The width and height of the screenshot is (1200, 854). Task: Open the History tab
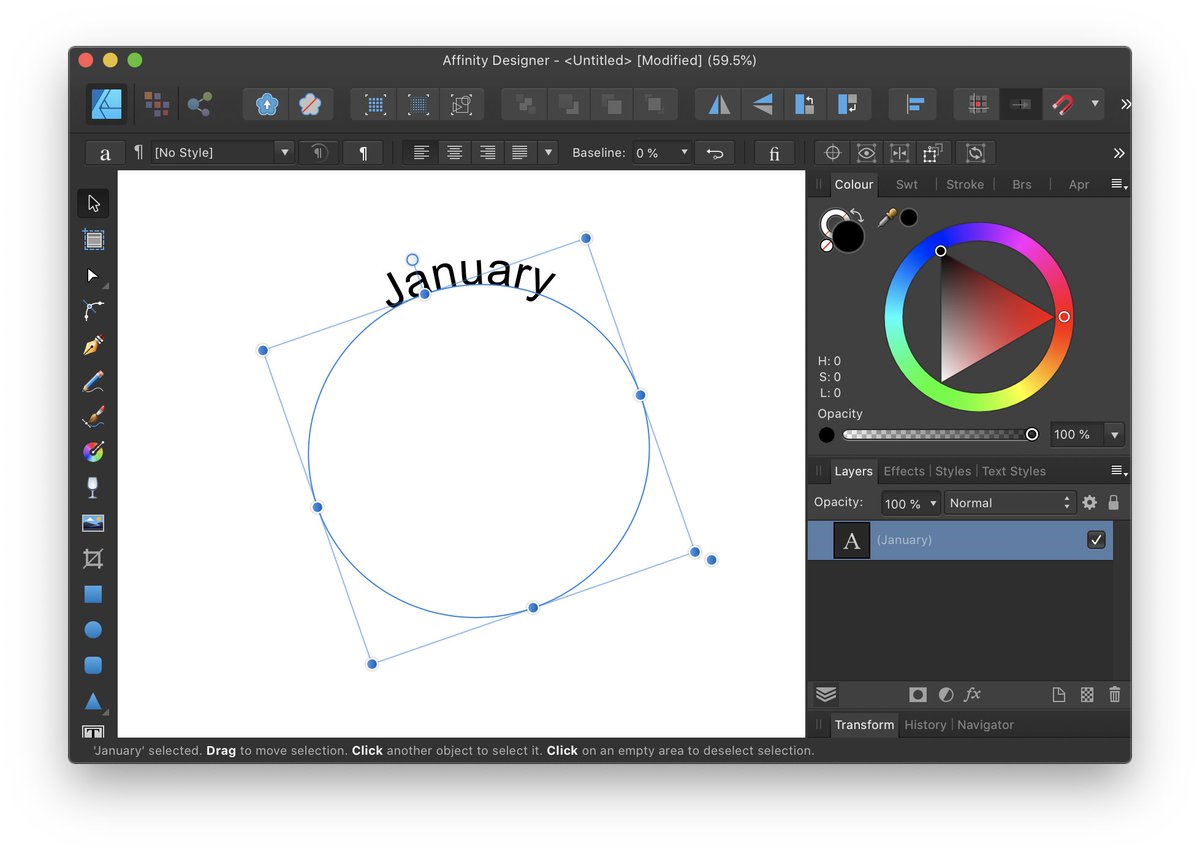coord(925,725)
